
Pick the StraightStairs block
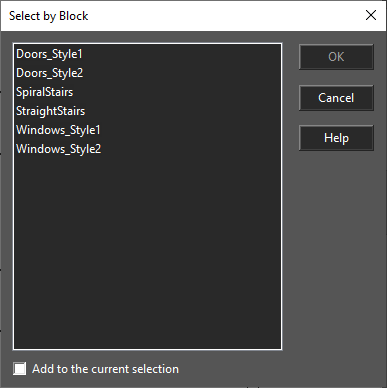click(x=50, y=111)
